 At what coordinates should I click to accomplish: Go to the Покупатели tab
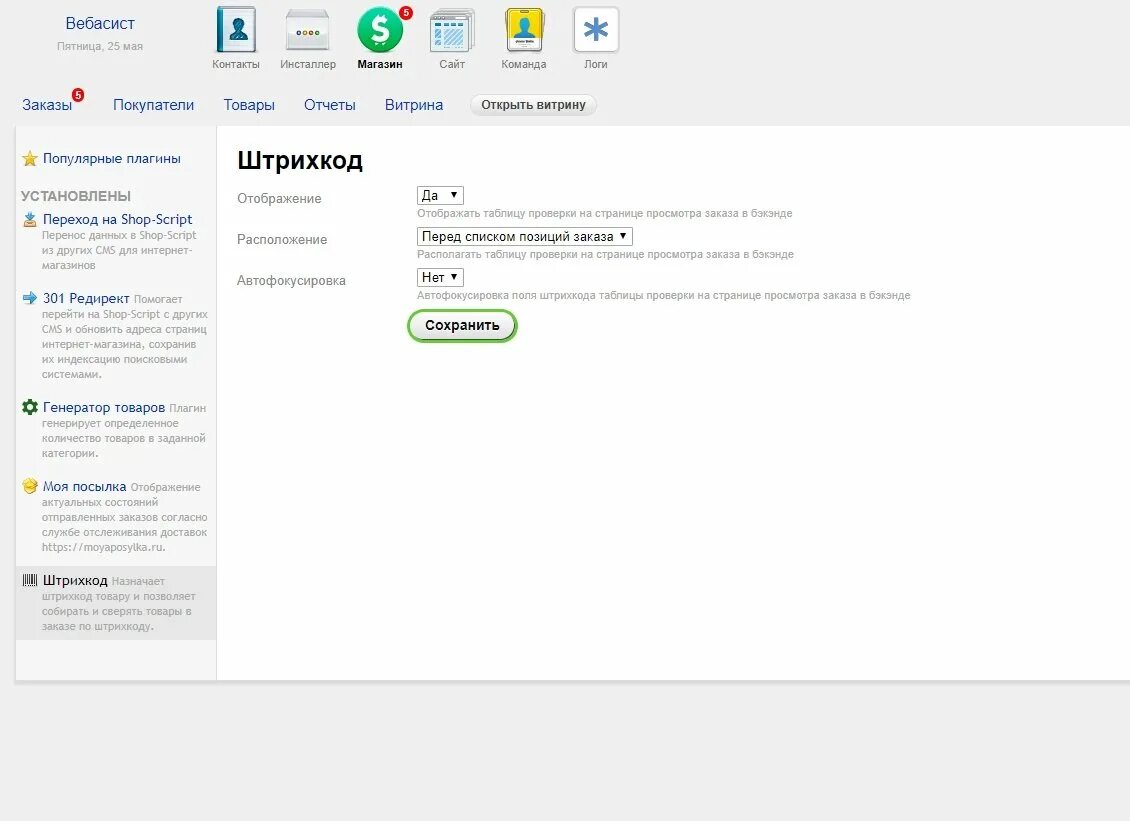154,105
